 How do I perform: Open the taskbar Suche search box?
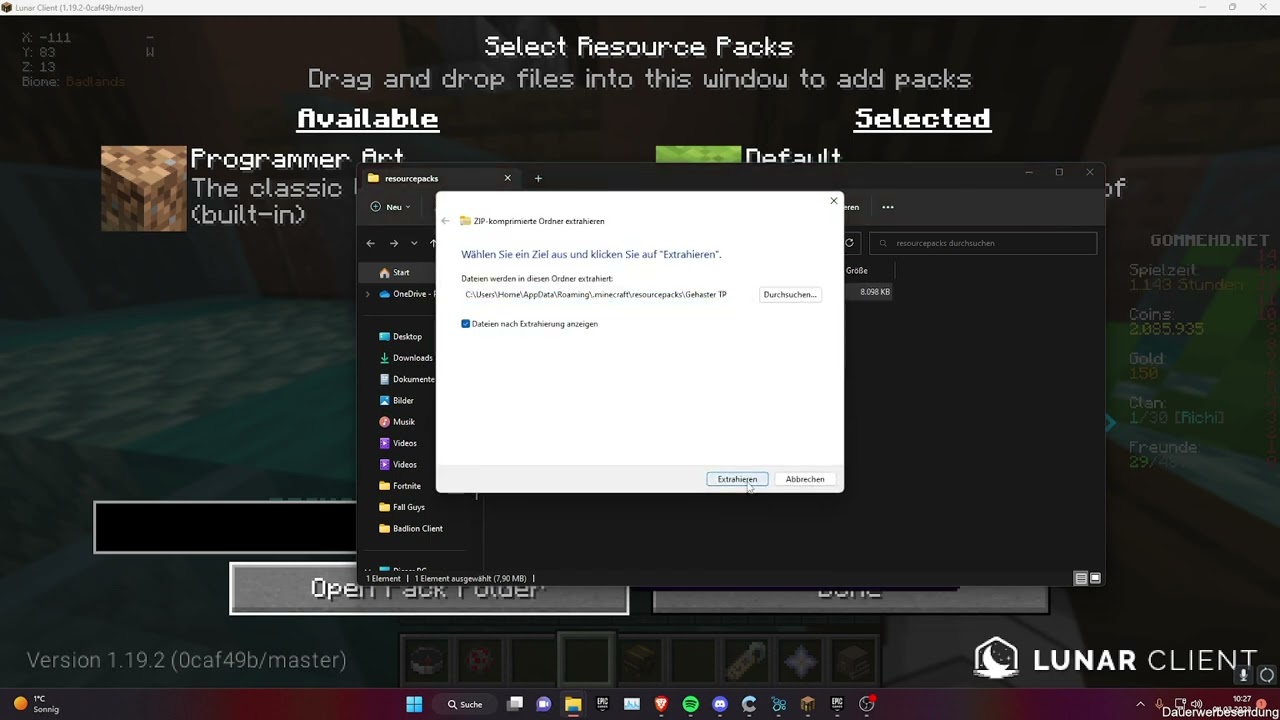[x=465, y=704]
